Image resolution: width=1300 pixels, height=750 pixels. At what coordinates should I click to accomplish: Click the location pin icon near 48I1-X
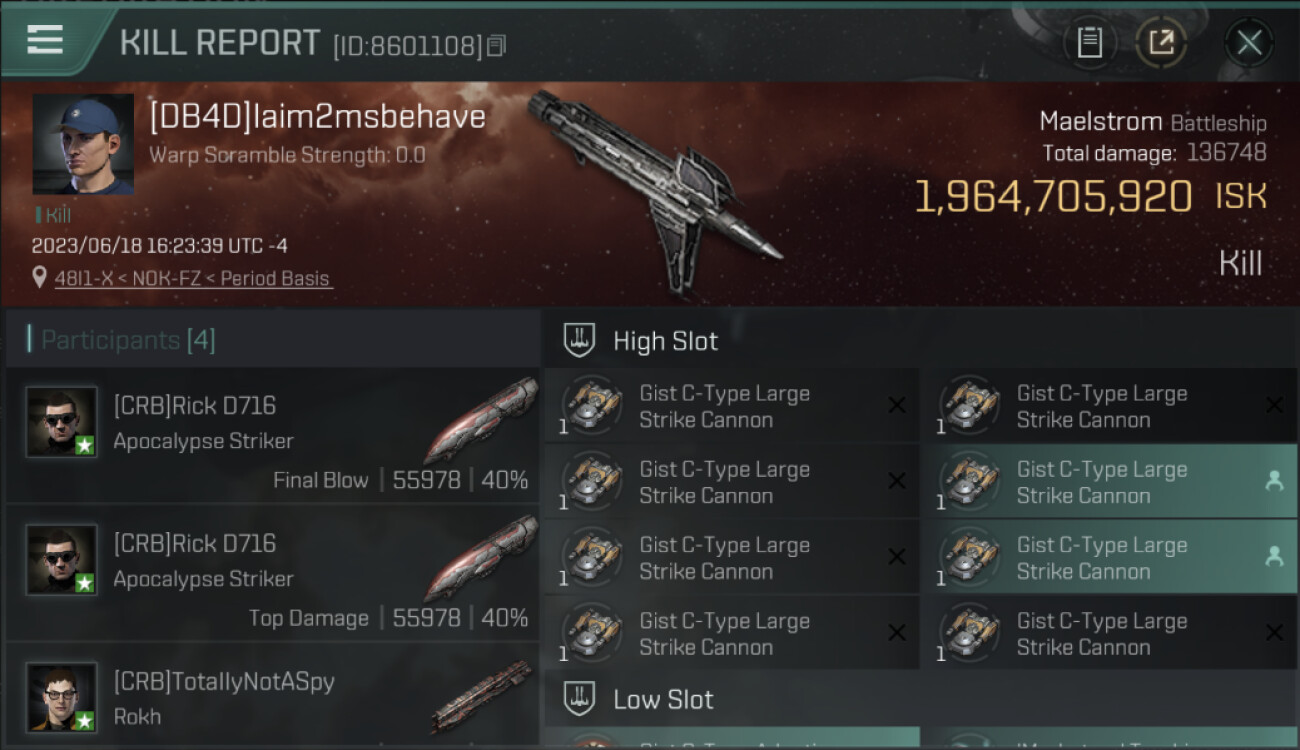39,278
